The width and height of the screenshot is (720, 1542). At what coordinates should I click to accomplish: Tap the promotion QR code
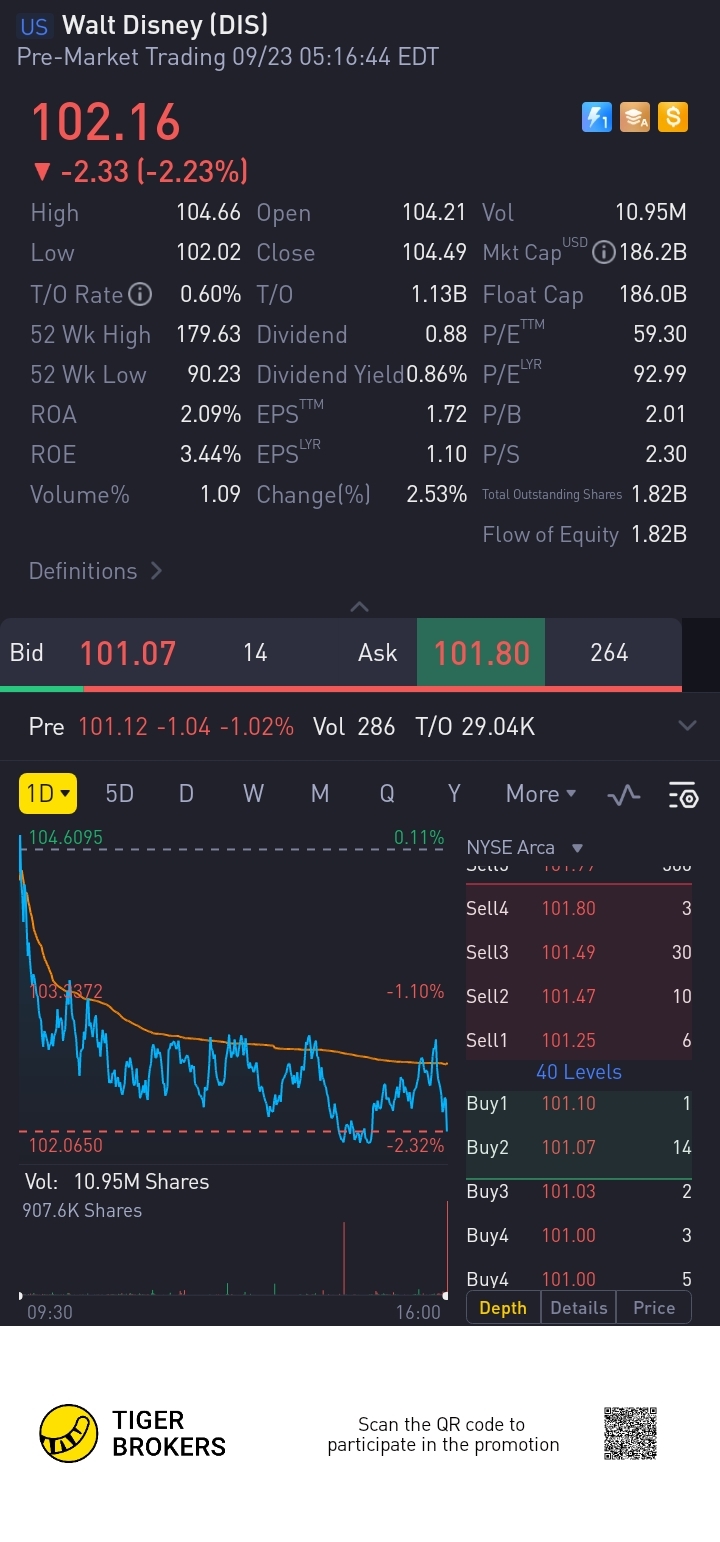(631, 1434)
